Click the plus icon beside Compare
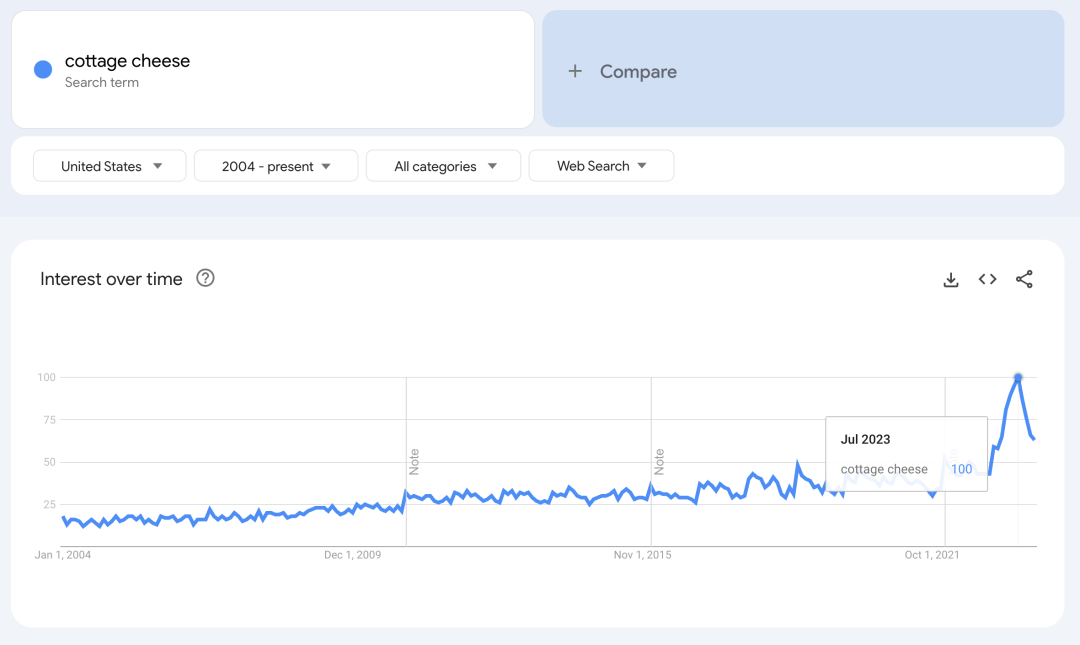 pos(575,71)
